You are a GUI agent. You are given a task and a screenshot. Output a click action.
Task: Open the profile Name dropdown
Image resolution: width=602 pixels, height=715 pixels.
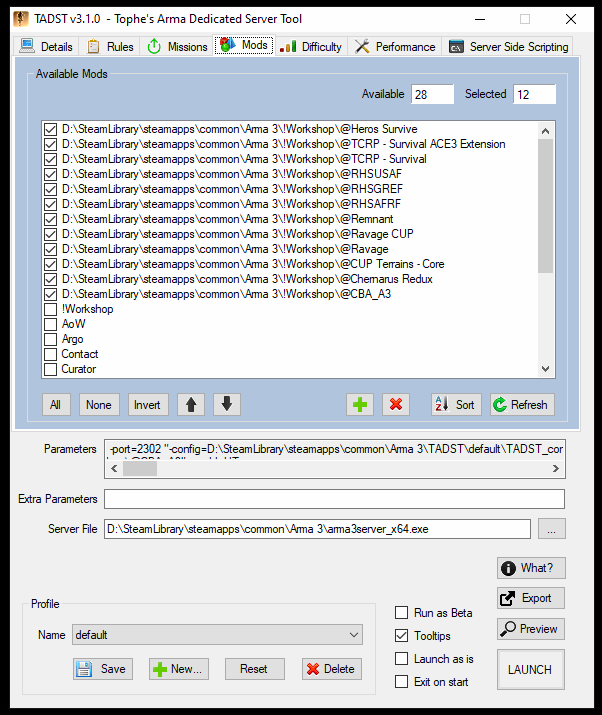pyautogui.click(x=217, y=635)
